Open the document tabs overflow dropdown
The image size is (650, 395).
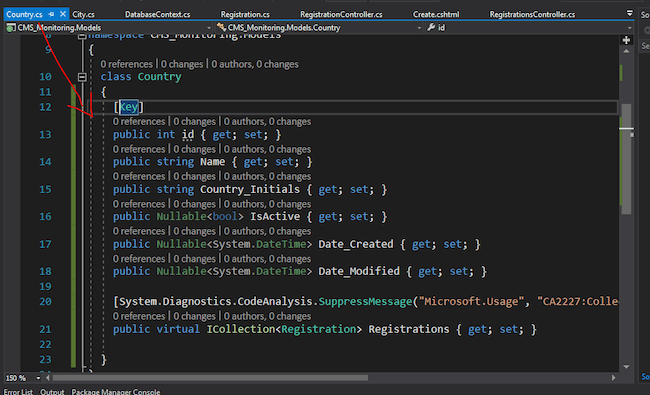click(x=629, y=13)
